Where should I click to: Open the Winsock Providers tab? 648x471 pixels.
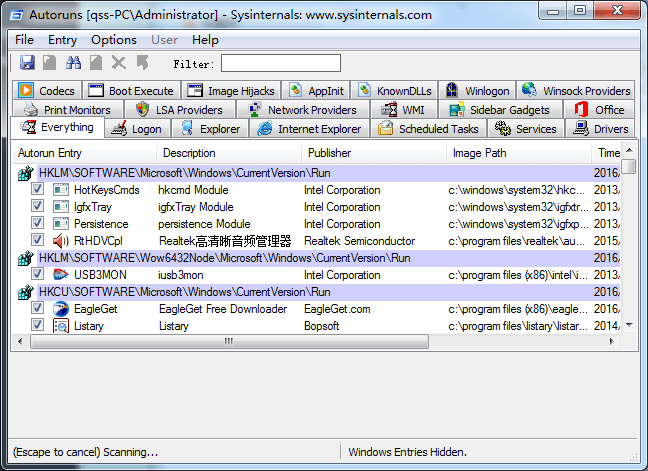click(576, 90)
